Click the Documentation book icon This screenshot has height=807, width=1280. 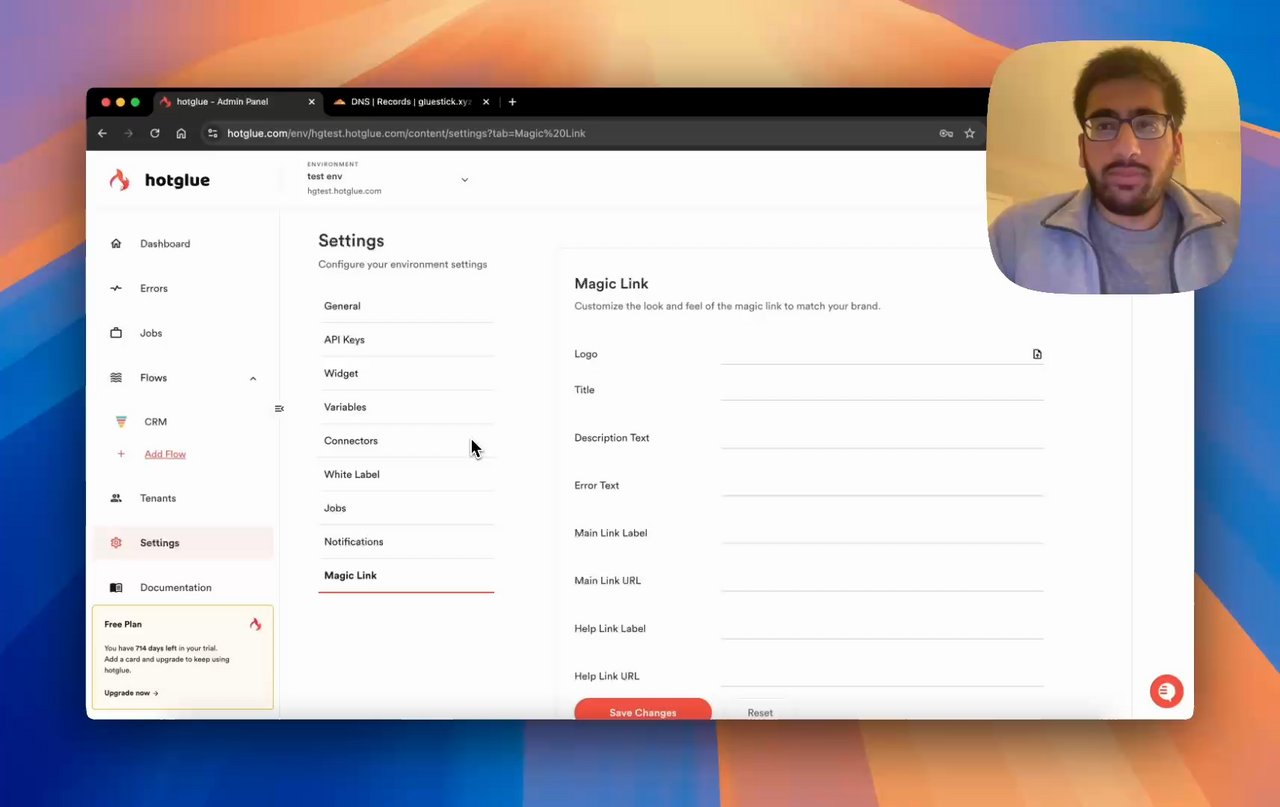point(116,588)
